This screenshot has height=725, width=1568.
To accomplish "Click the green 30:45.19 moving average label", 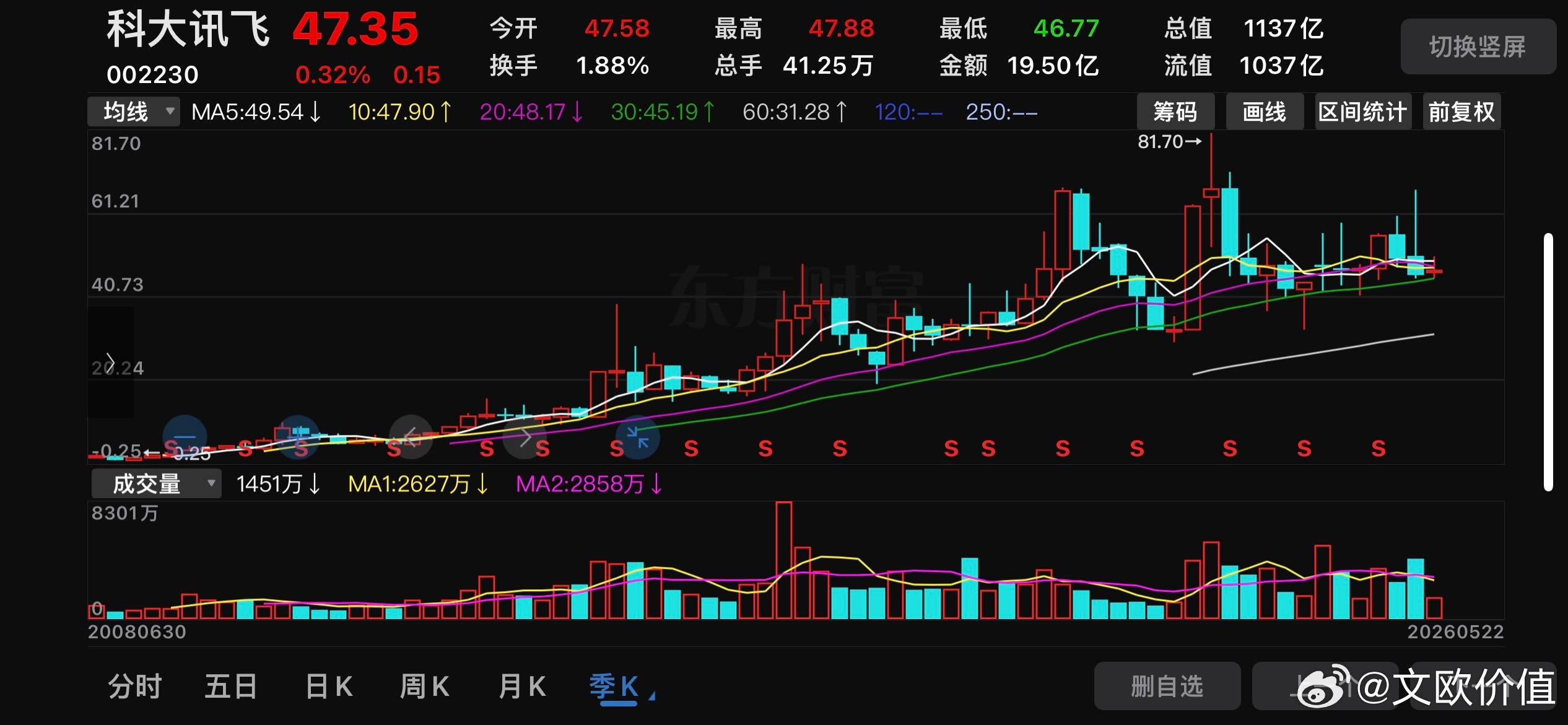I will tap(663, 112).
